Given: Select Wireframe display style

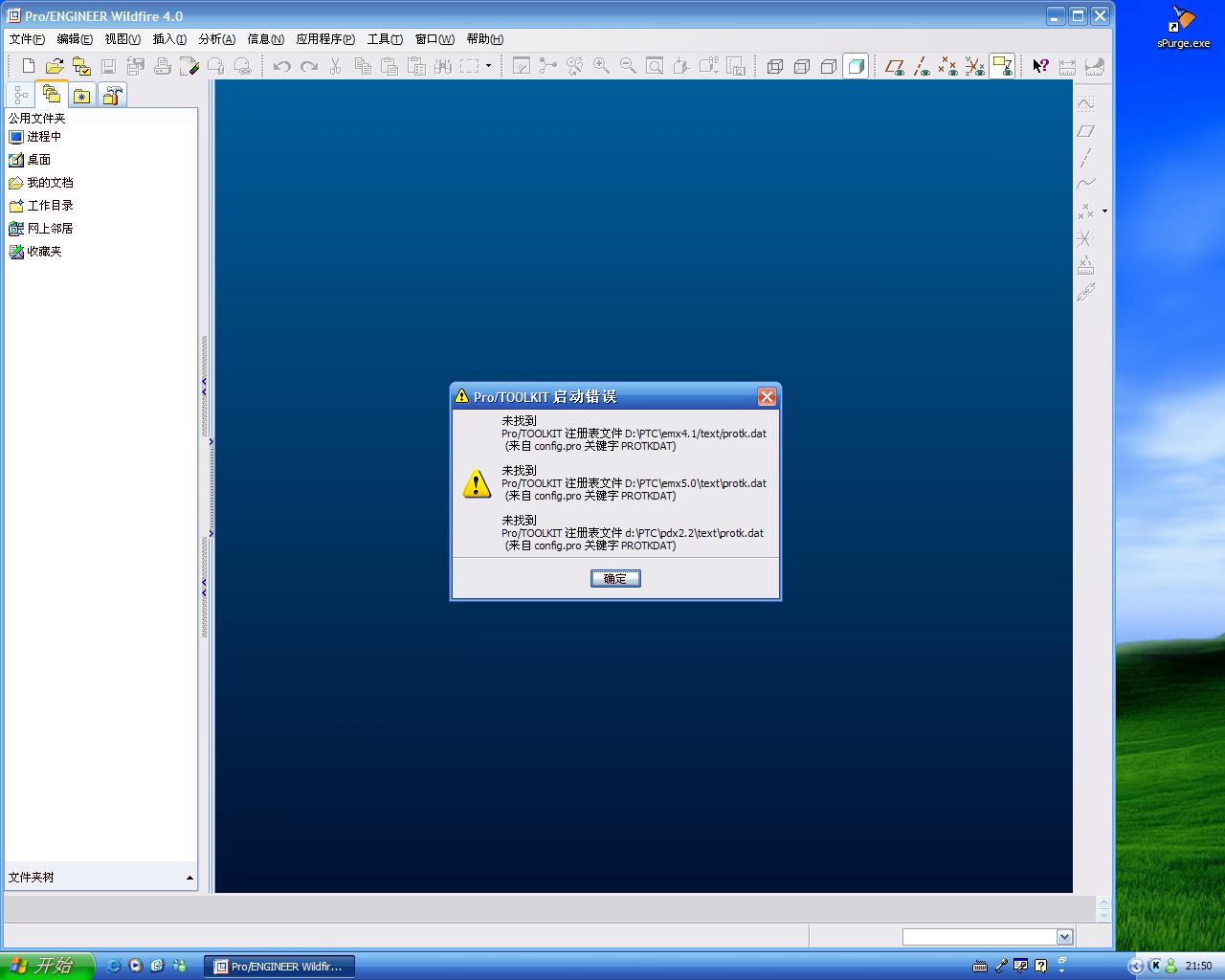Looking at the screenshot, I should 775,66.
